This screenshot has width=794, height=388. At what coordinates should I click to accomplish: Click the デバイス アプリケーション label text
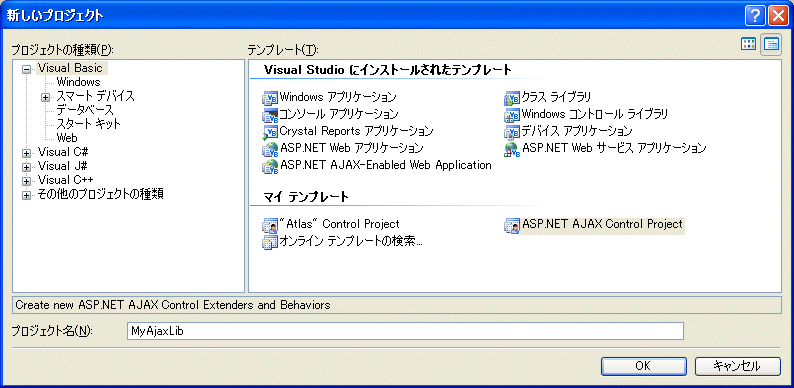pyautogui.click(x=577, y=131)
